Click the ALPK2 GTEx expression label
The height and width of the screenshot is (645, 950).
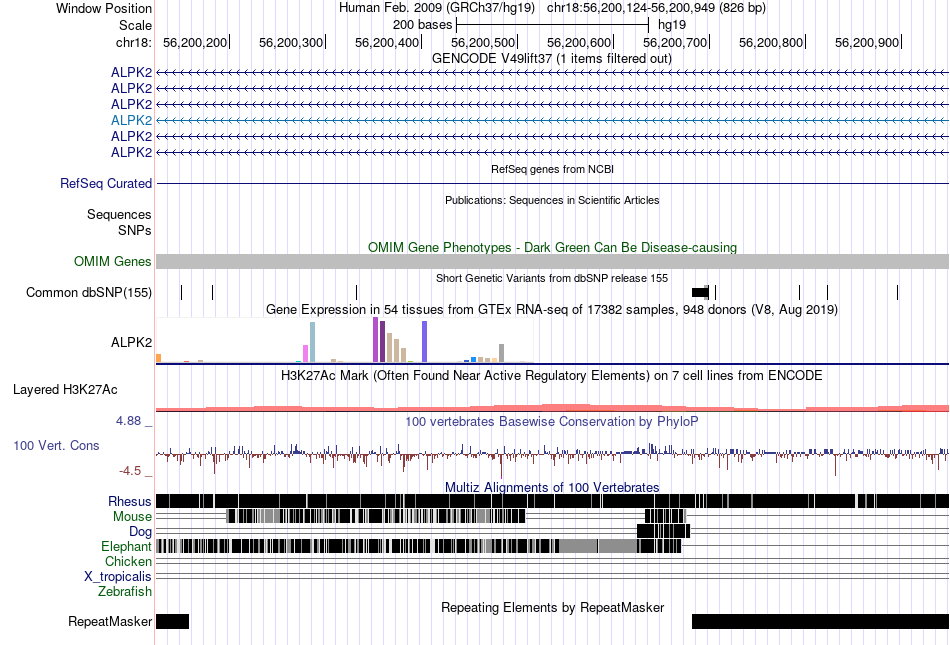[131, 342]
